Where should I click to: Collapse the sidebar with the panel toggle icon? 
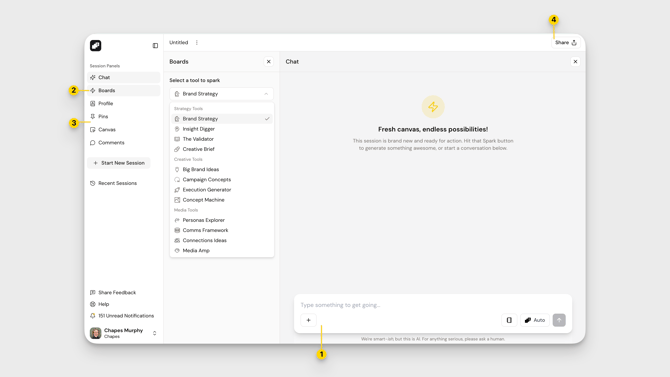pos(155,46)
